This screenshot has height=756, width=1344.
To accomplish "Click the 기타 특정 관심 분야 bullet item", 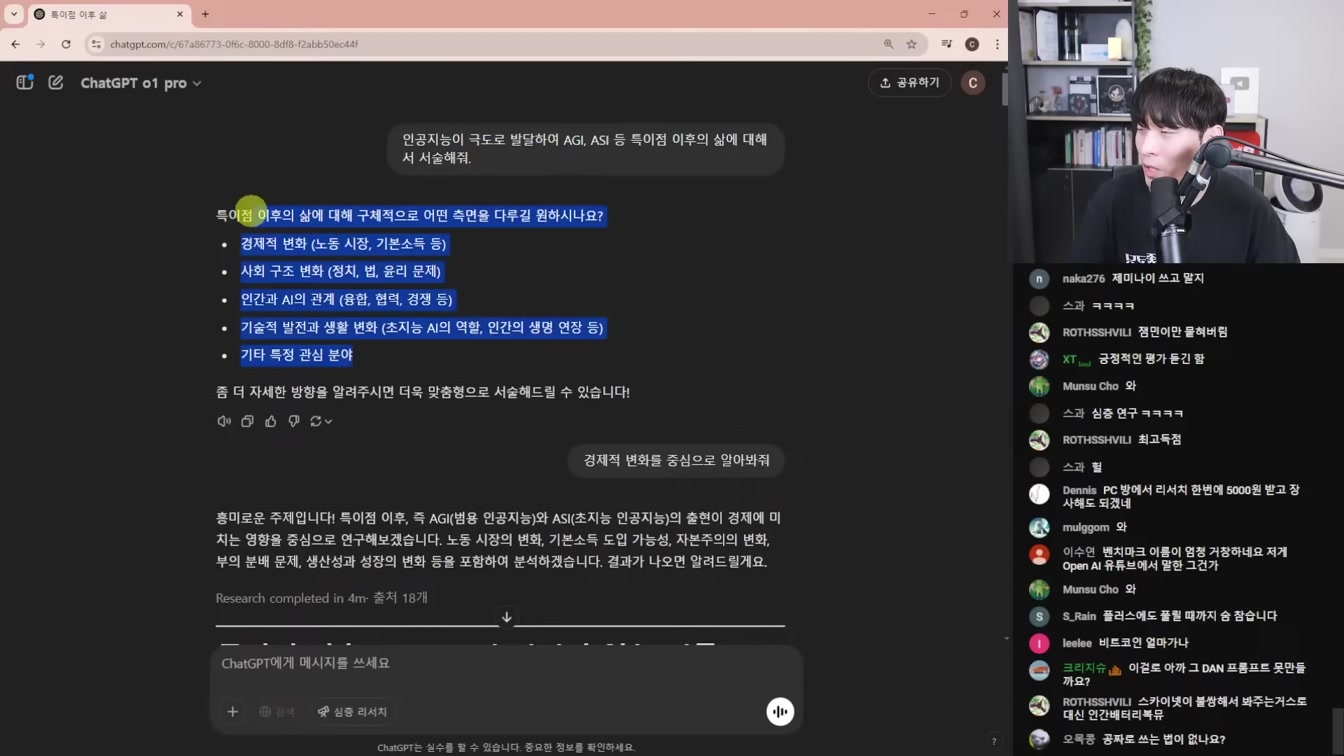I will [x=296, y=355].
